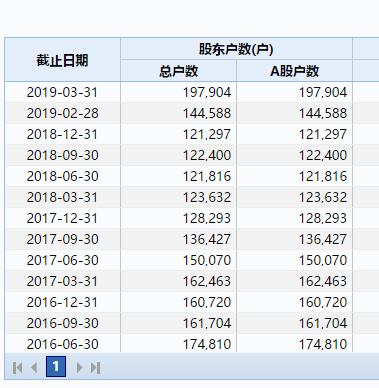Select page number 1 in pager
This screenshot has width=379, height=388.
click(x=56, y=367)
